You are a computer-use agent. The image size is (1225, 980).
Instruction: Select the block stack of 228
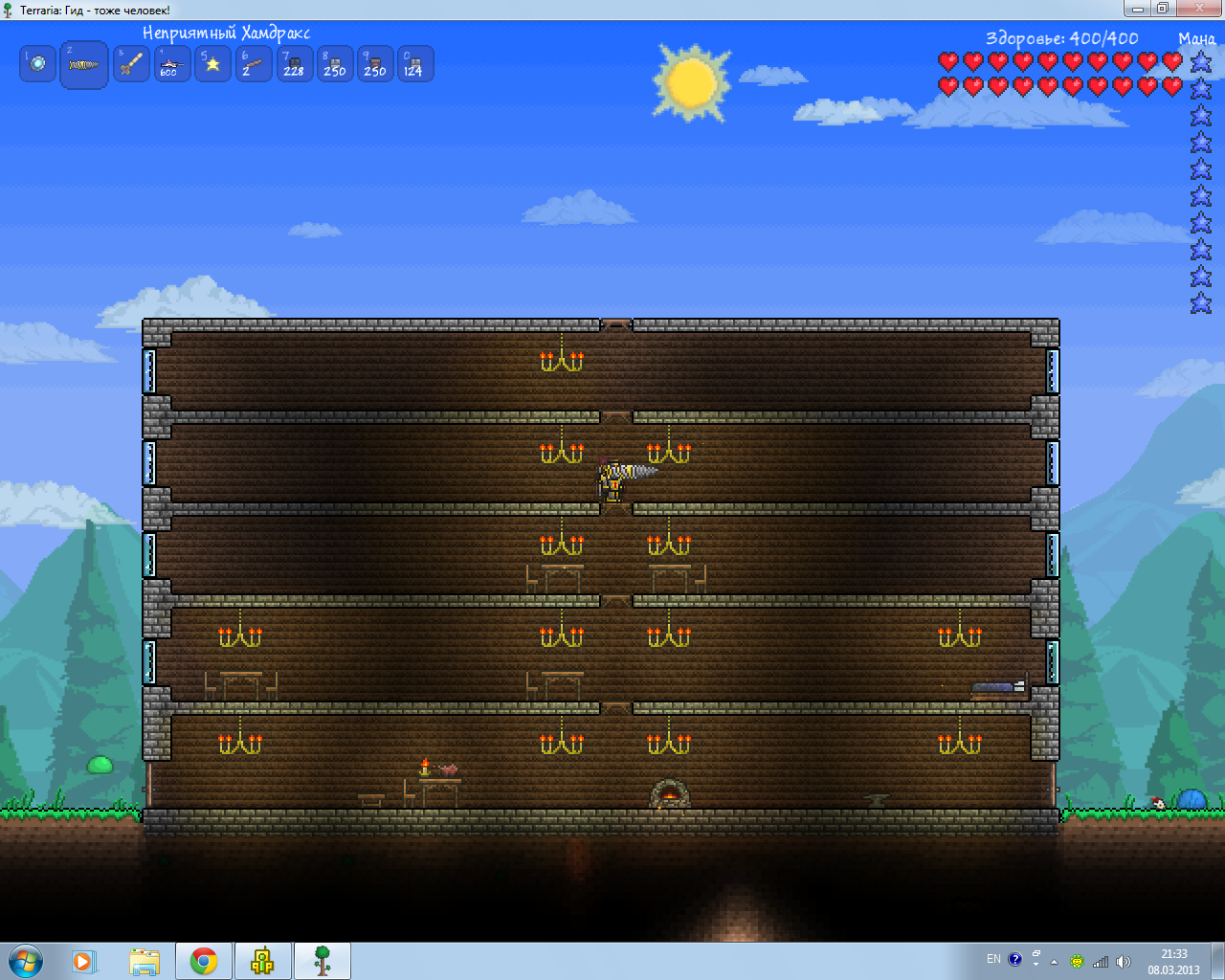coord(295,64)
